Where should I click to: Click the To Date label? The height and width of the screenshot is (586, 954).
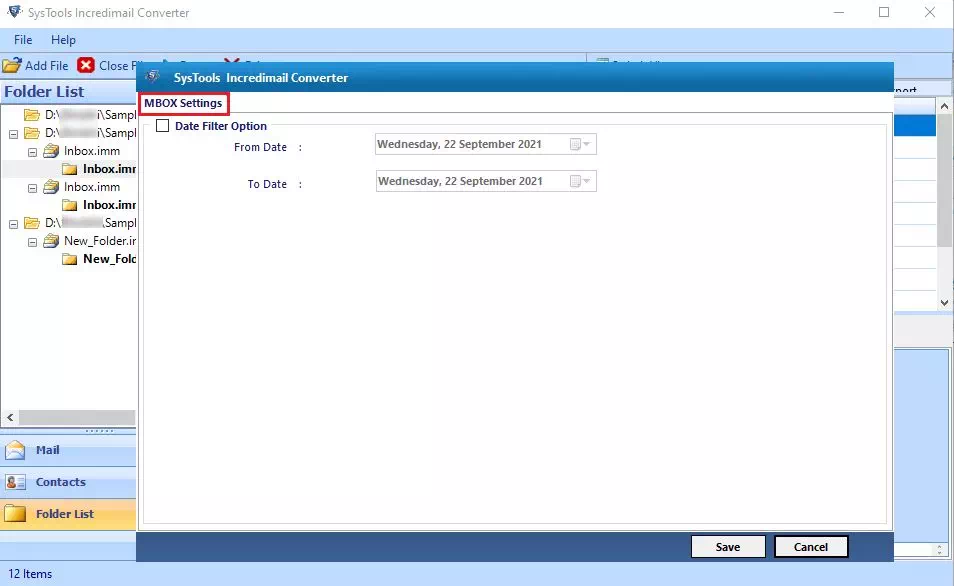tap(267, 184)
